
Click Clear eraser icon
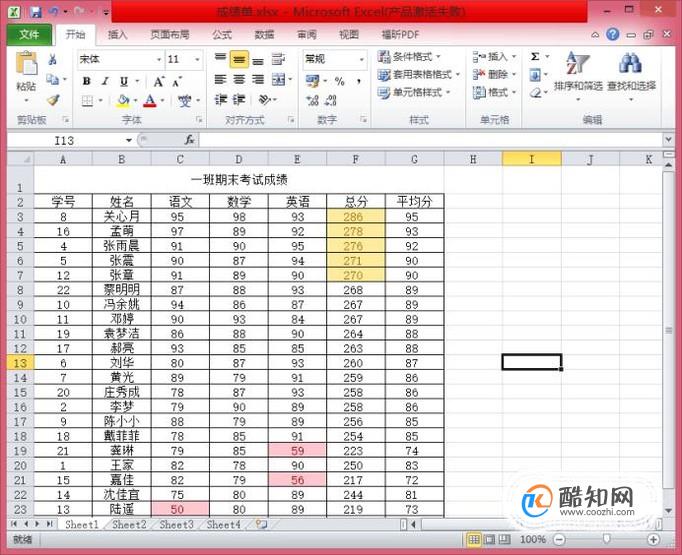[535, 93]
